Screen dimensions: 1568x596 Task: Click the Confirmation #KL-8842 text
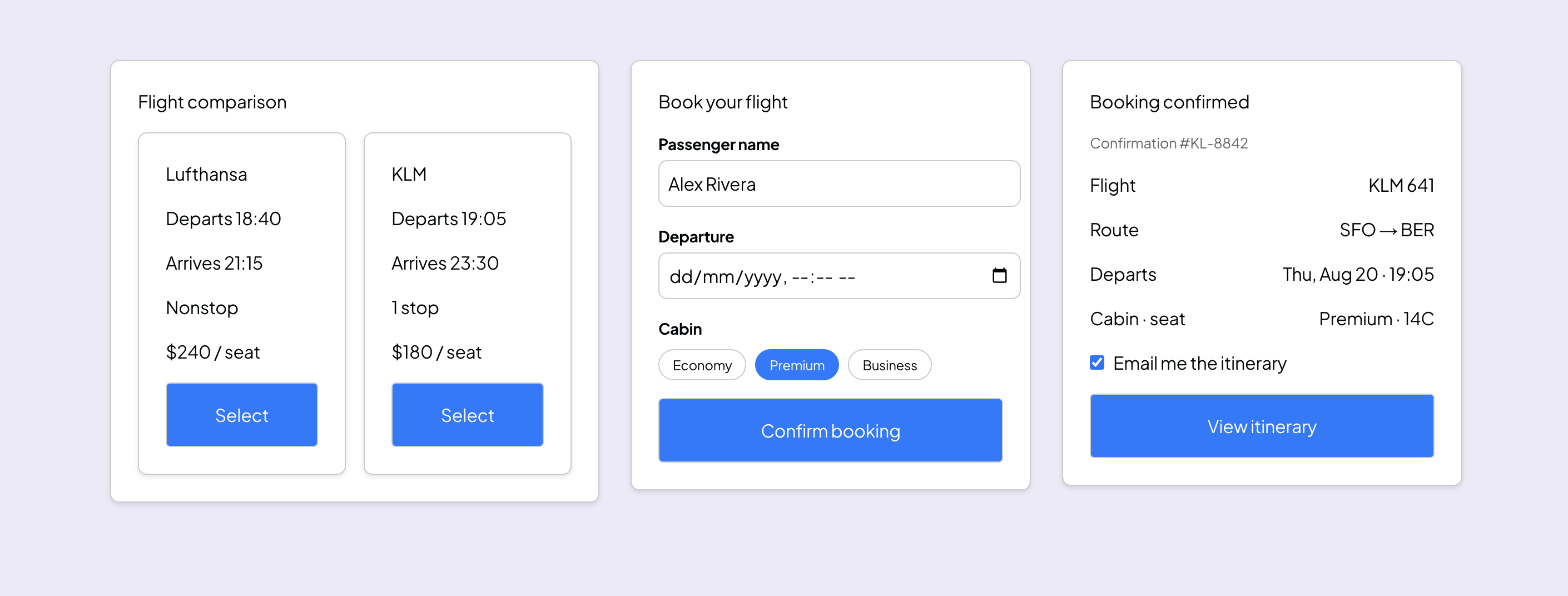point(1169,143)
